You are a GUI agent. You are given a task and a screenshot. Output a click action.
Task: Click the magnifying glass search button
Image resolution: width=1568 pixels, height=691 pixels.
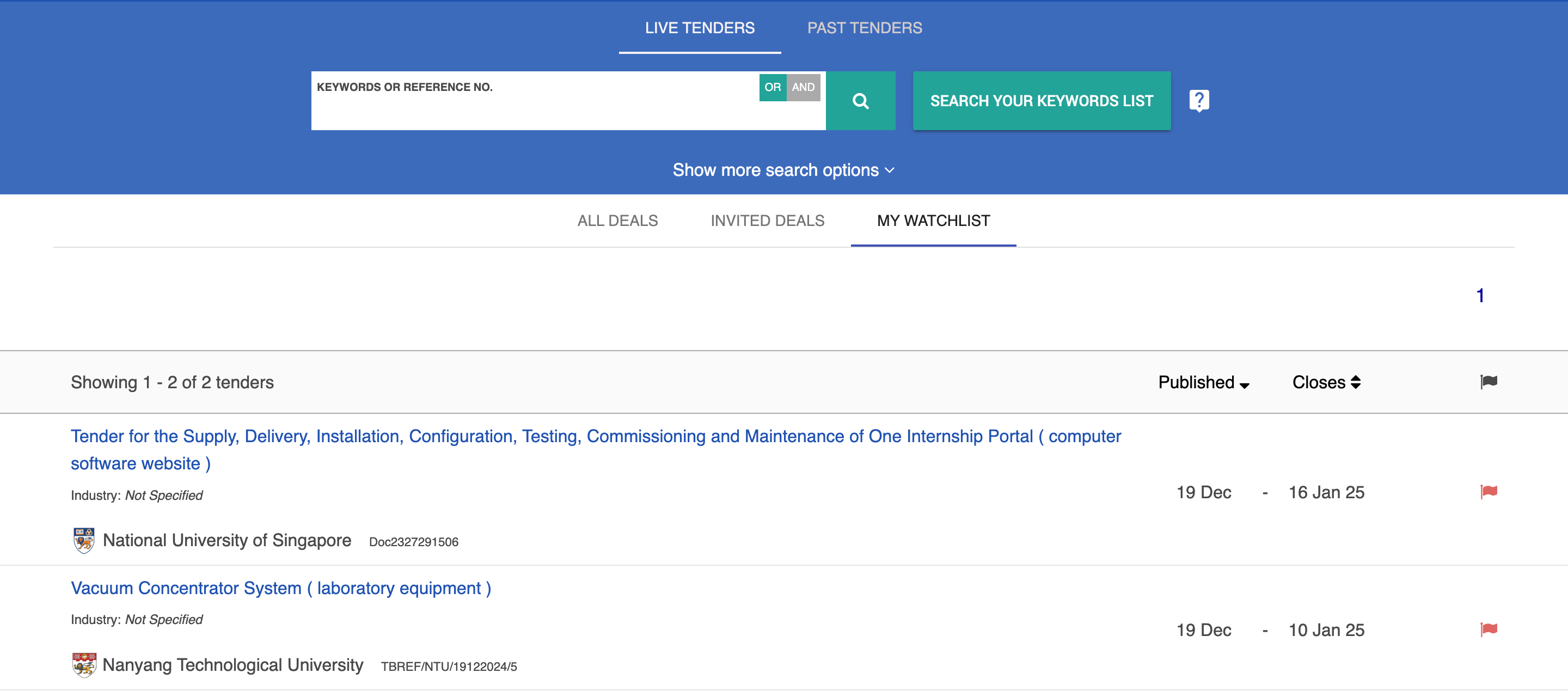860,100
